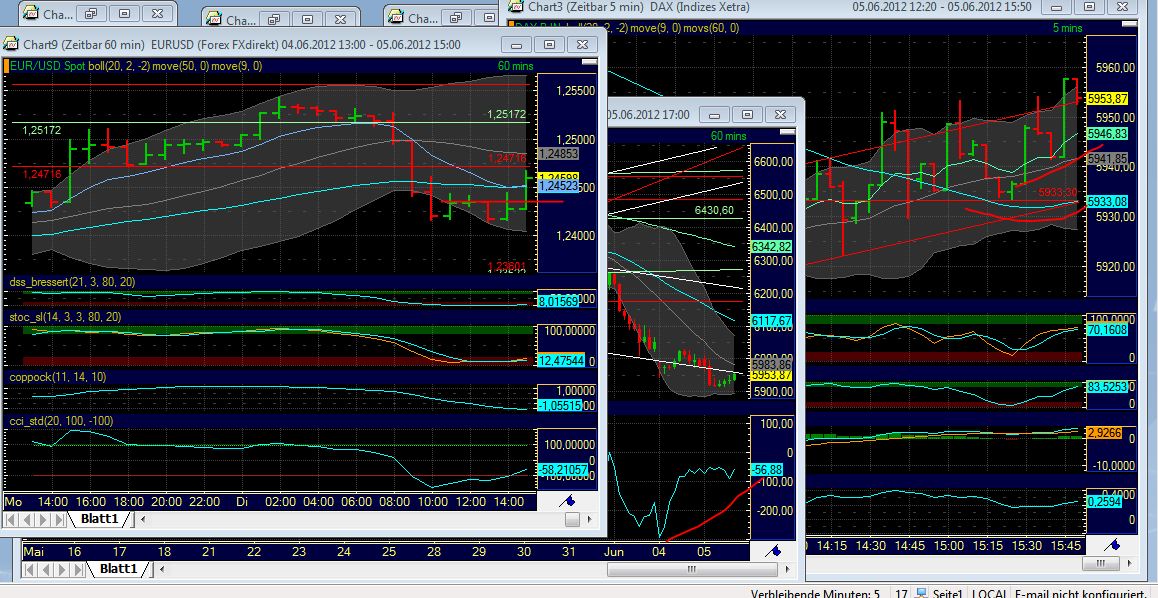Screen dimensions: 1158x598
Task: Select the quill icon on the 5-min DAX chart
Action: pos(1112,547)
